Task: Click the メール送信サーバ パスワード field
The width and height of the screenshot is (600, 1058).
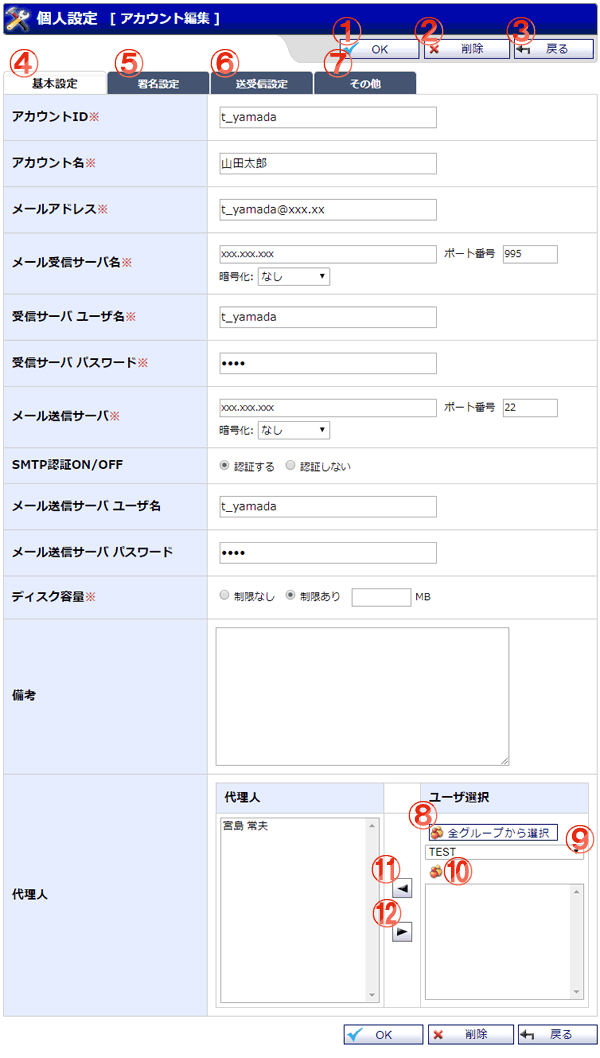Action: (x=328, y=553)
